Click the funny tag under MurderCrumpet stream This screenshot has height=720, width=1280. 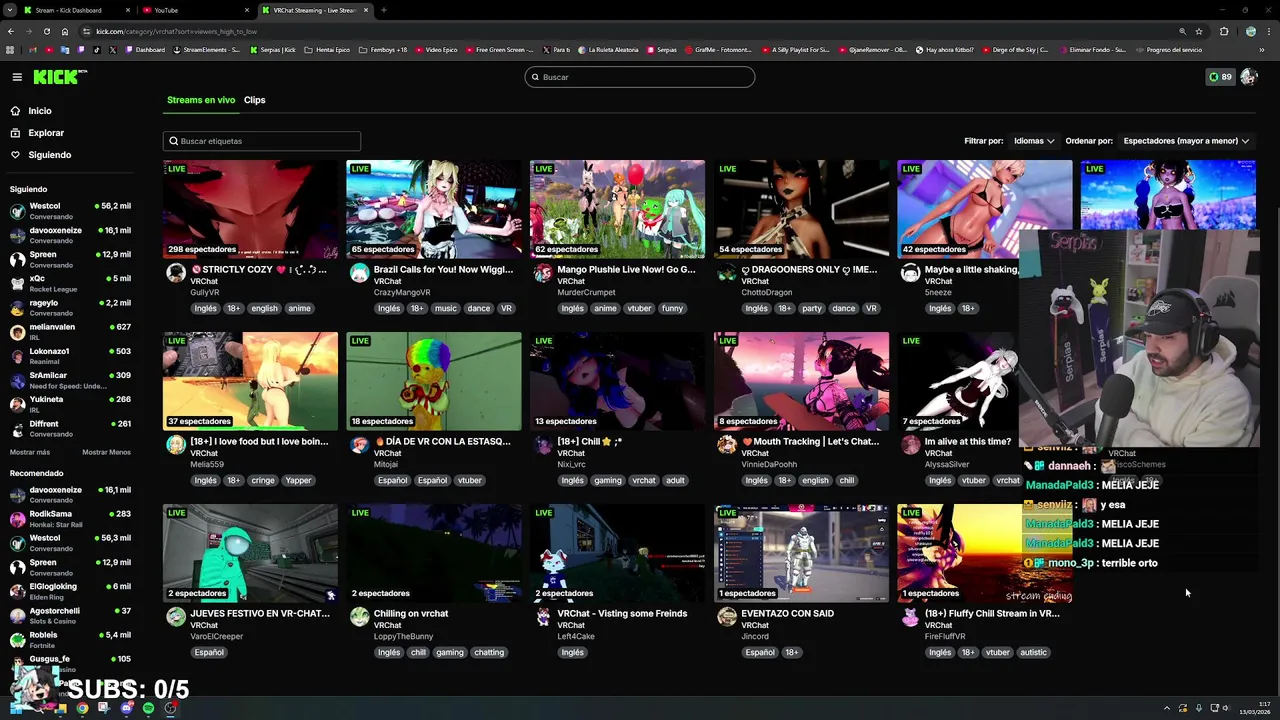[672, 308]
